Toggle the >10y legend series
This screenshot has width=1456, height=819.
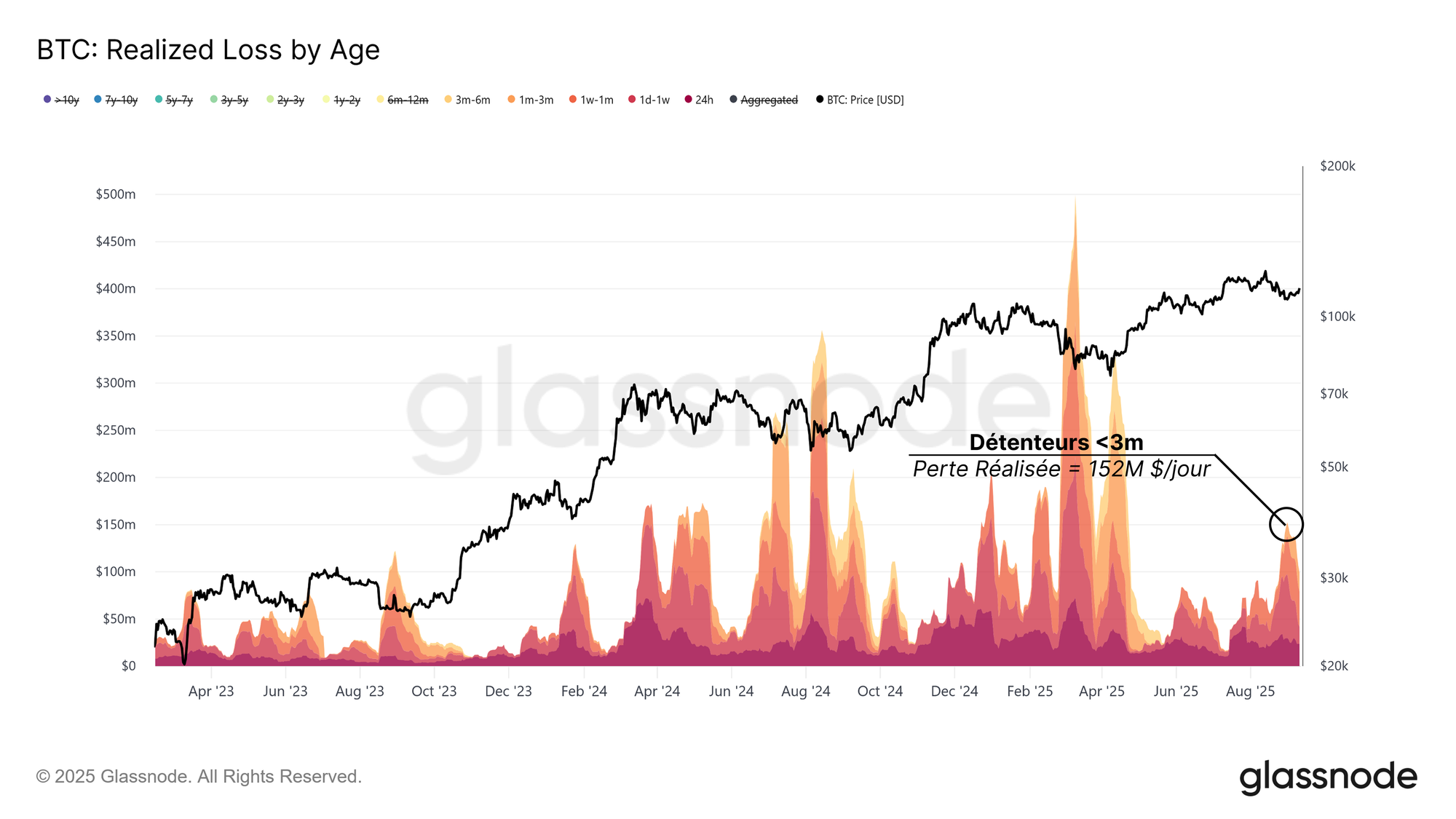point(61,100)
